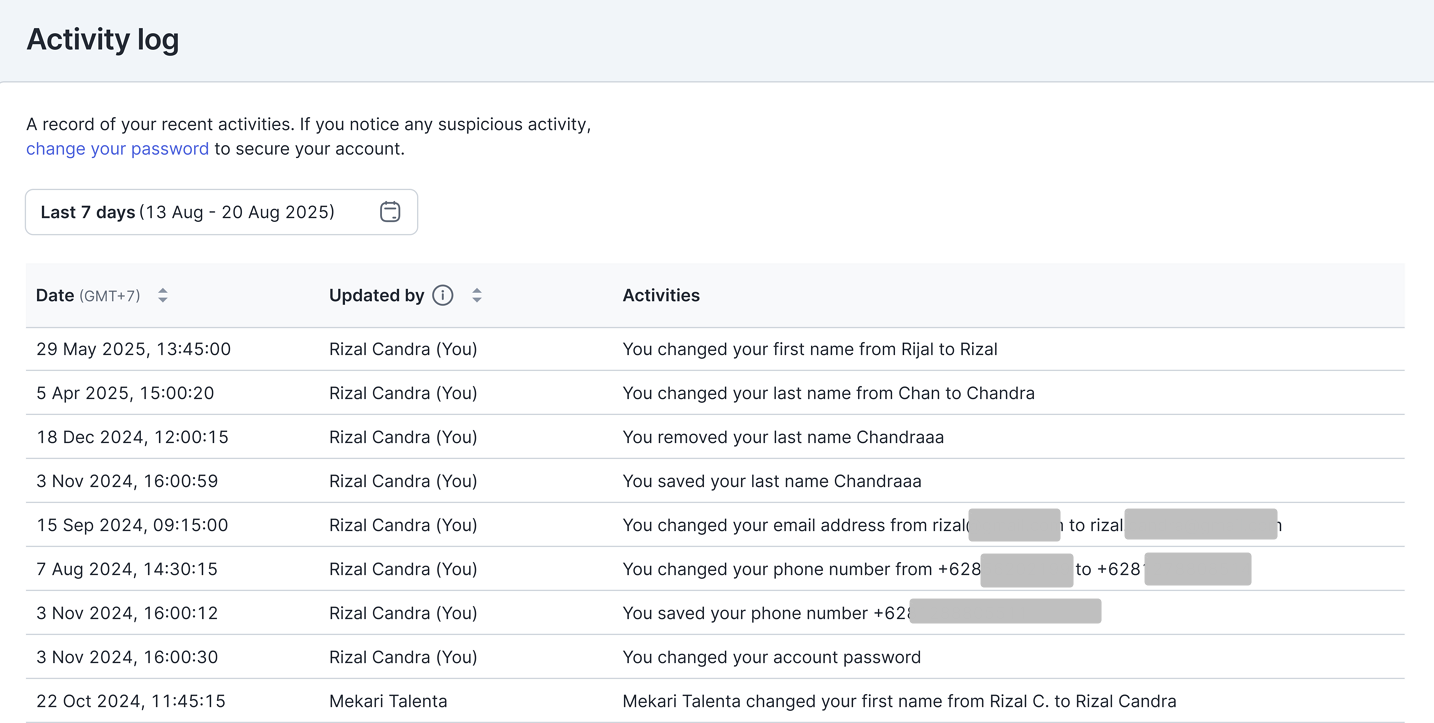Image resolution: width=1434 pixels, height=723 pixels.
Task: Click the info icon beside Updated by
Action: [x=443, y=295]
